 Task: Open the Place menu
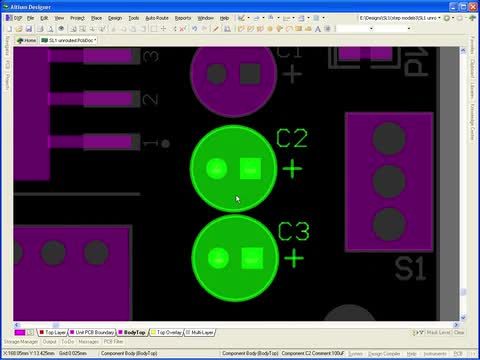coord(96,18)
